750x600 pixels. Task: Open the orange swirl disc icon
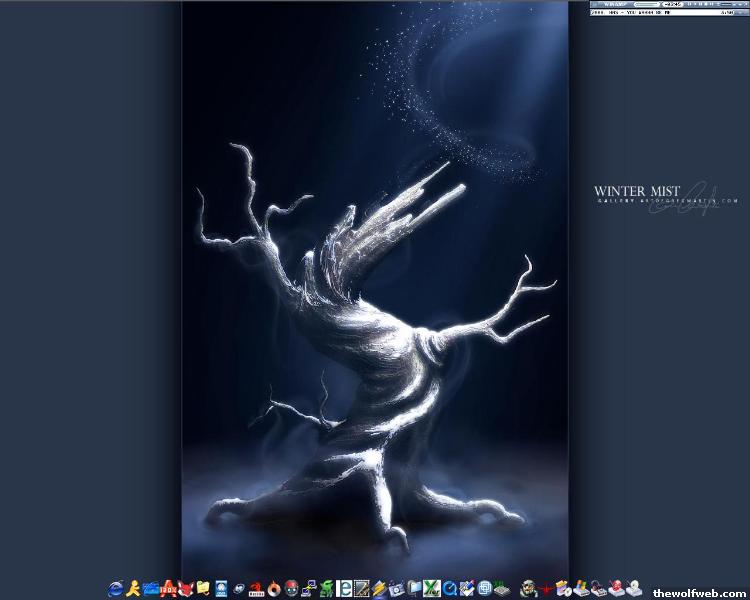[273, 588]
